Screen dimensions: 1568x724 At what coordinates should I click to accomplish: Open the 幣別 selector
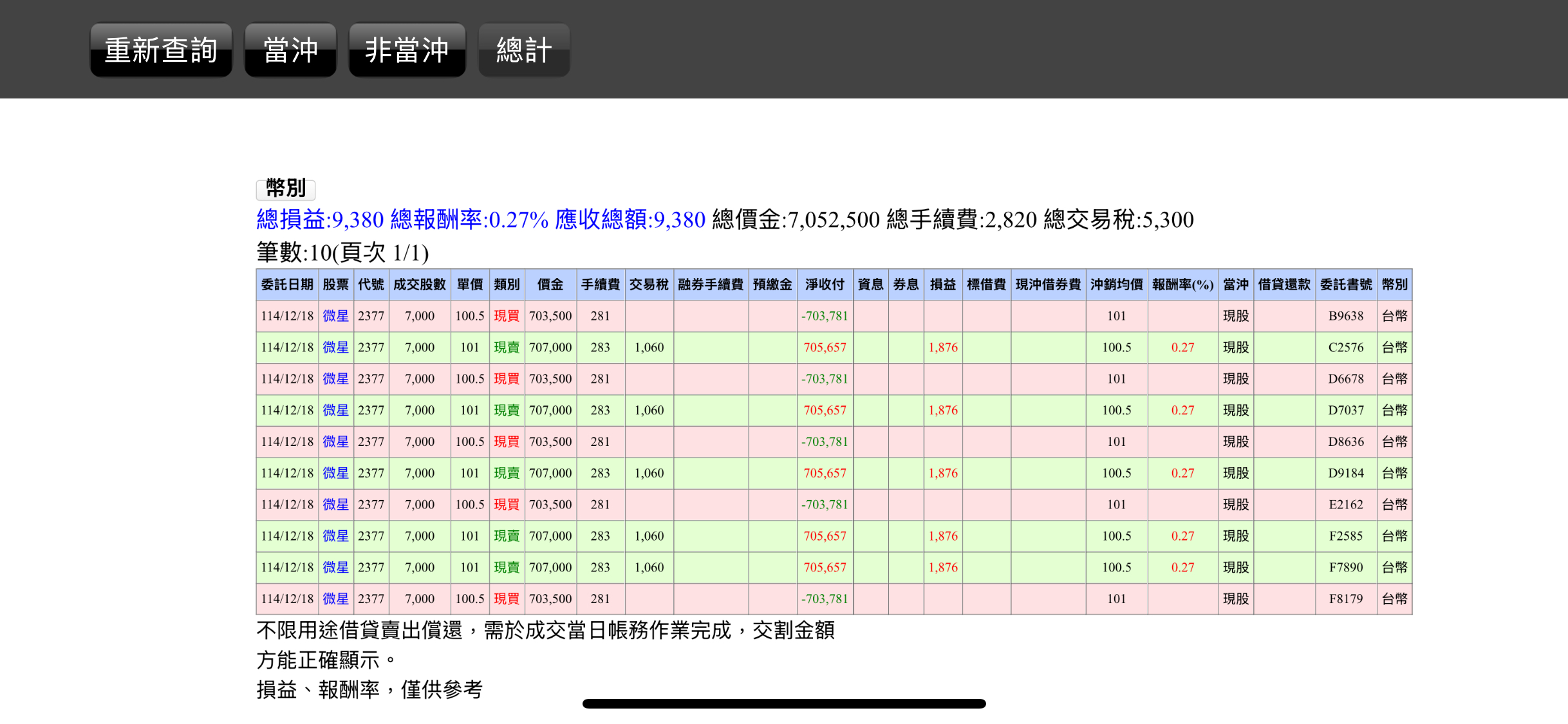[x=286, y=189]
